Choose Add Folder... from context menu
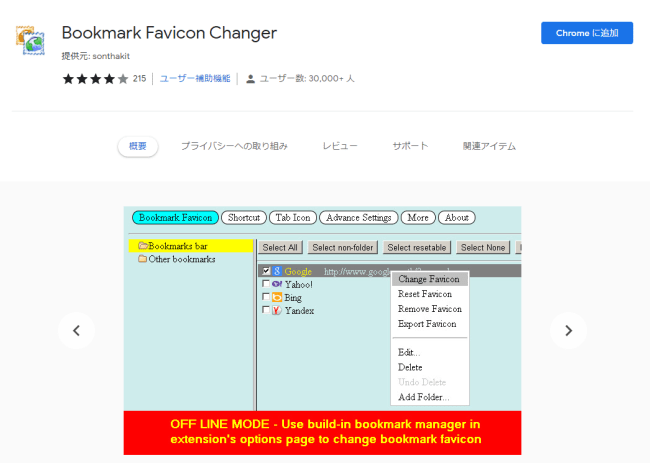Image resolution: width=650 pixels, height=463 pixels. click(423, 397)
